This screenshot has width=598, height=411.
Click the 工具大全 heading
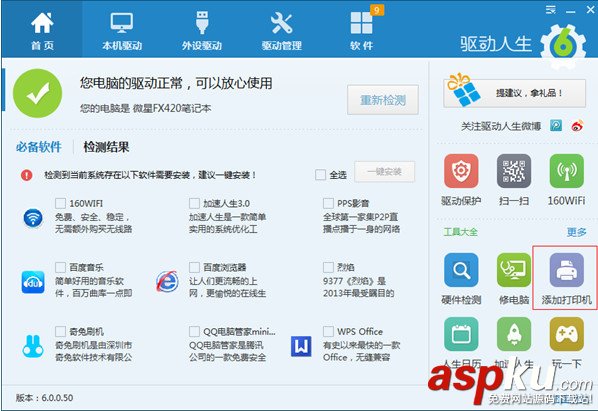click(460, 232)
